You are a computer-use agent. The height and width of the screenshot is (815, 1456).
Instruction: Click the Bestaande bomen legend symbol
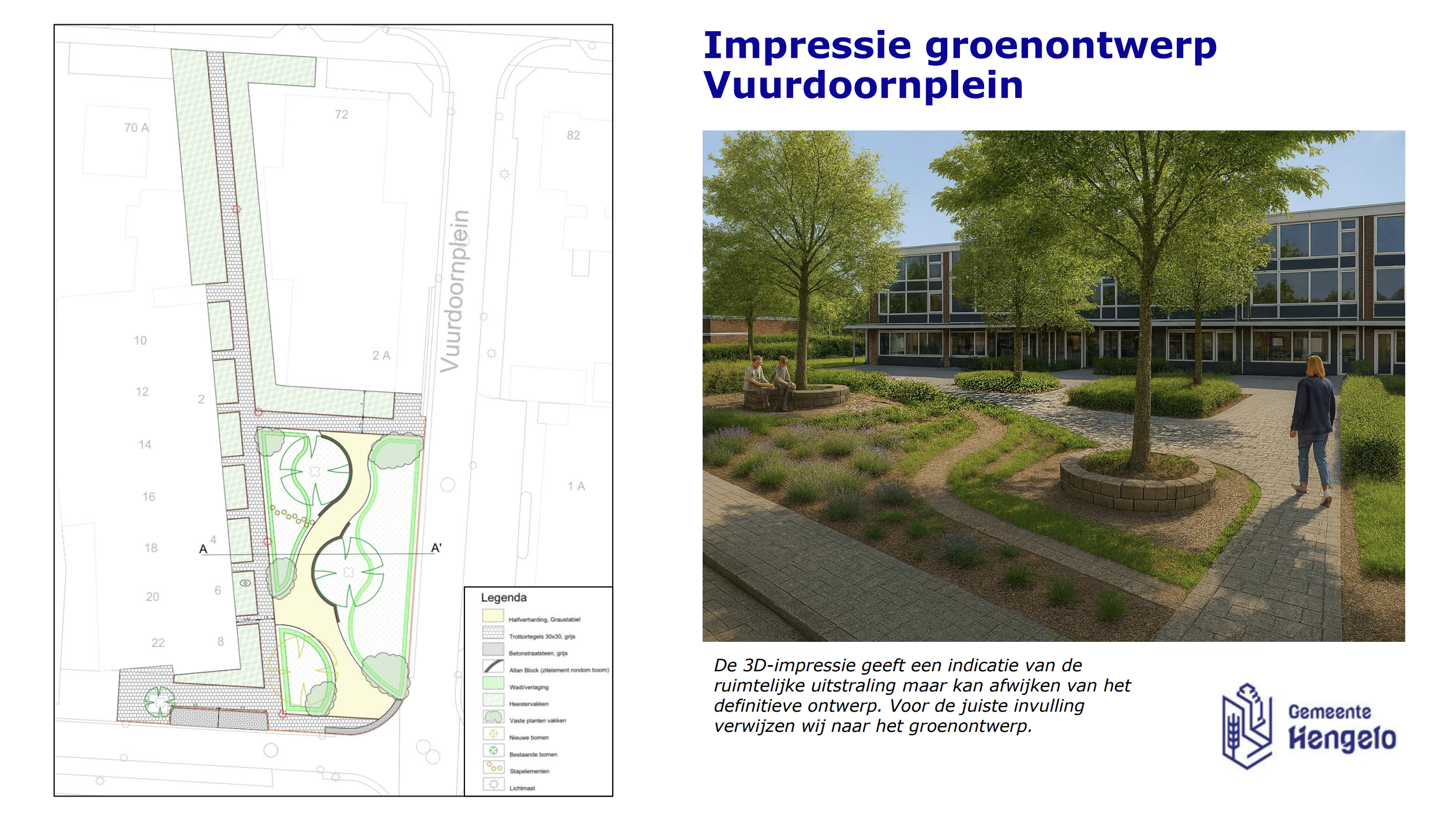pos(493,750)
